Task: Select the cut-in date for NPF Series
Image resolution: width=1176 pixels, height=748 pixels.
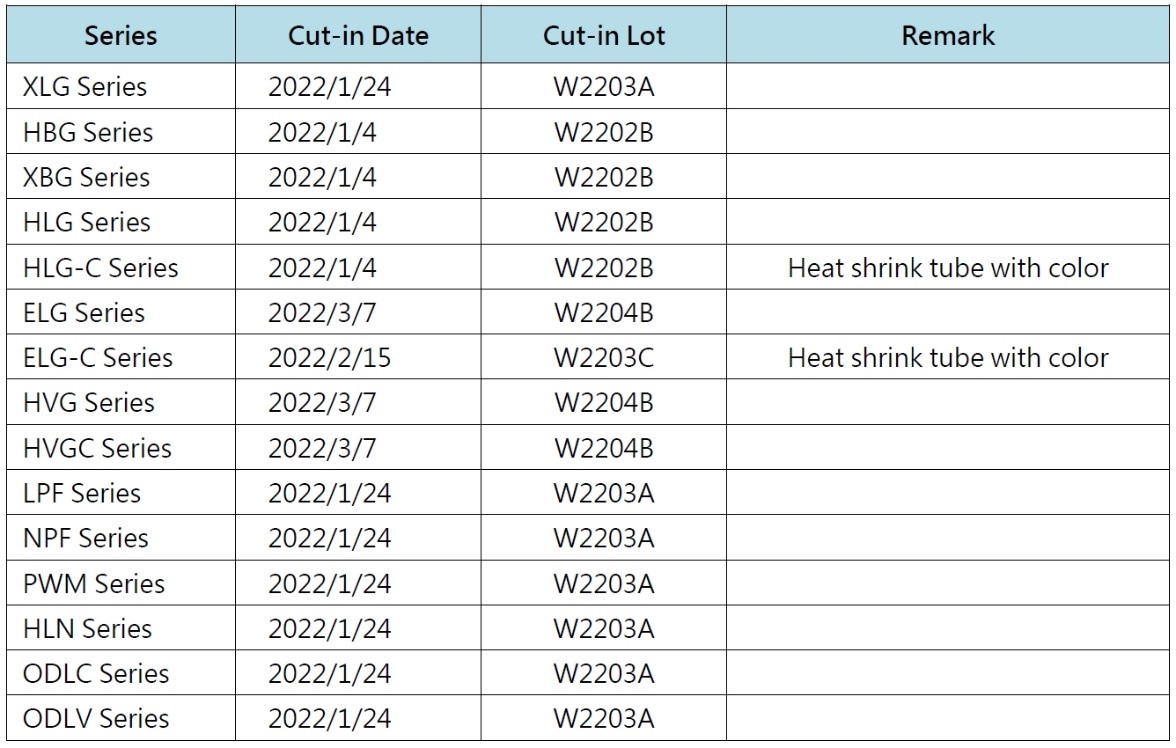Action: click(x=329, y=538)
